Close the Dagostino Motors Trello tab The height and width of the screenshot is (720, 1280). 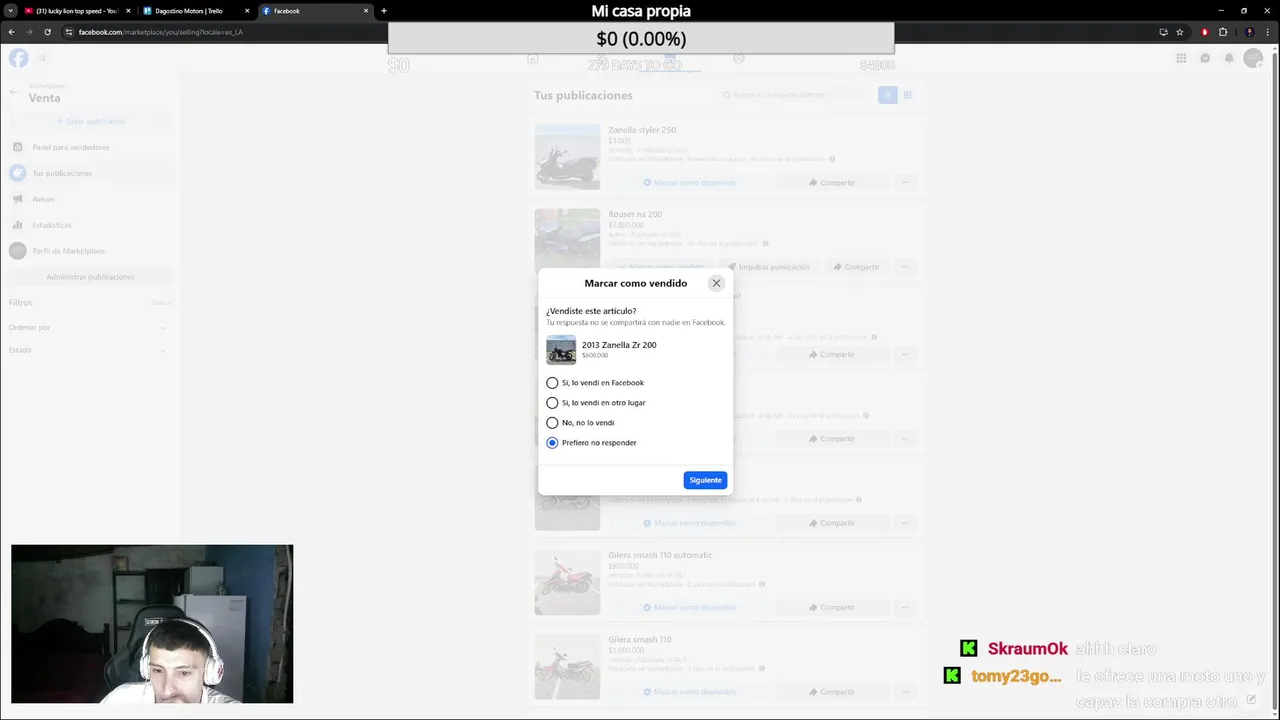coord(247,11)
